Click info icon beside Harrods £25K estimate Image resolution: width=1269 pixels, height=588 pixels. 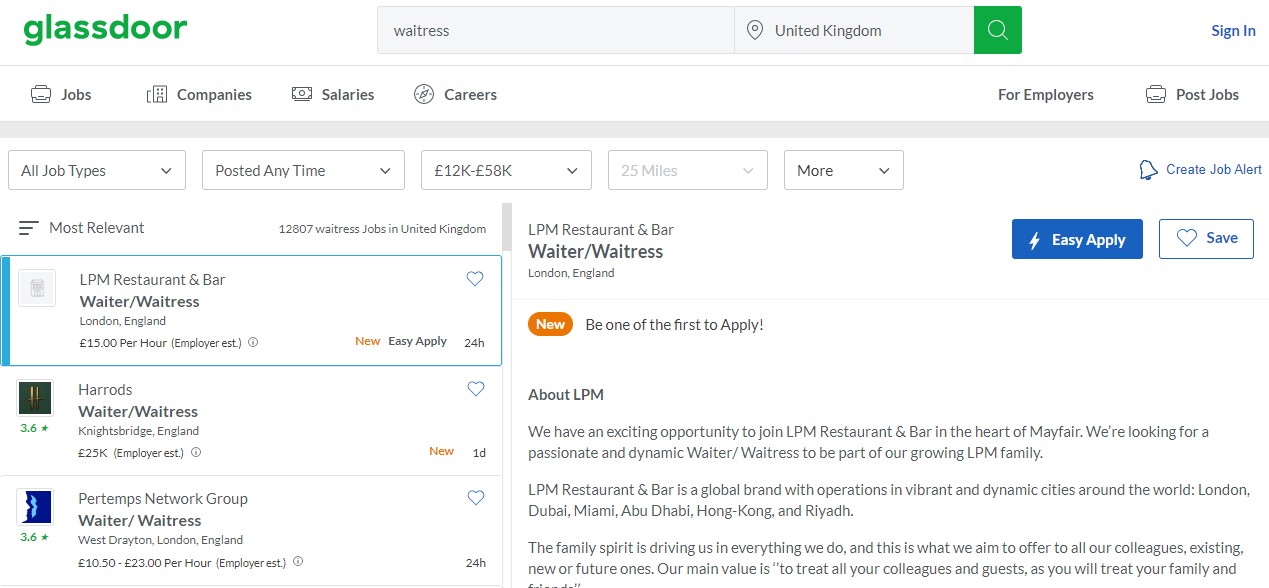pyautogui.click(x=196, y=452)
